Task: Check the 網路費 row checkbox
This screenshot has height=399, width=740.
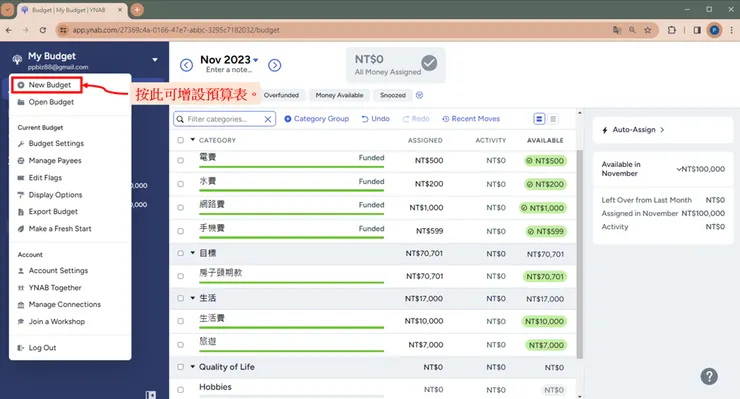Action: pyautogui.click(x=180, y=208)
